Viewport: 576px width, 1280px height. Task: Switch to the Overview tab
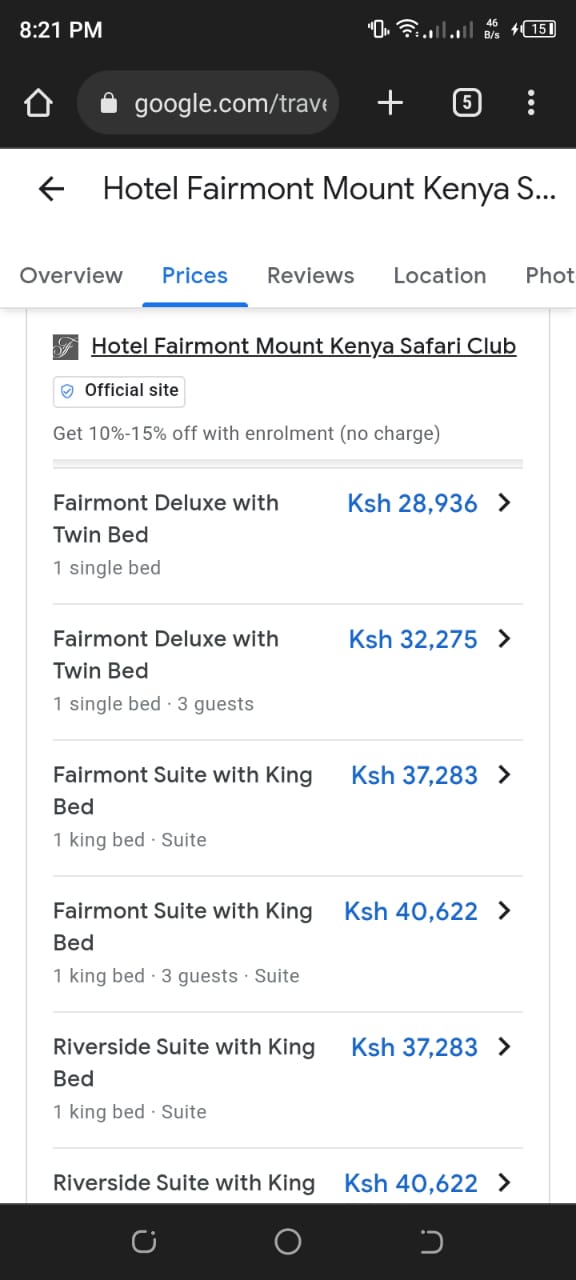point(71,276)
